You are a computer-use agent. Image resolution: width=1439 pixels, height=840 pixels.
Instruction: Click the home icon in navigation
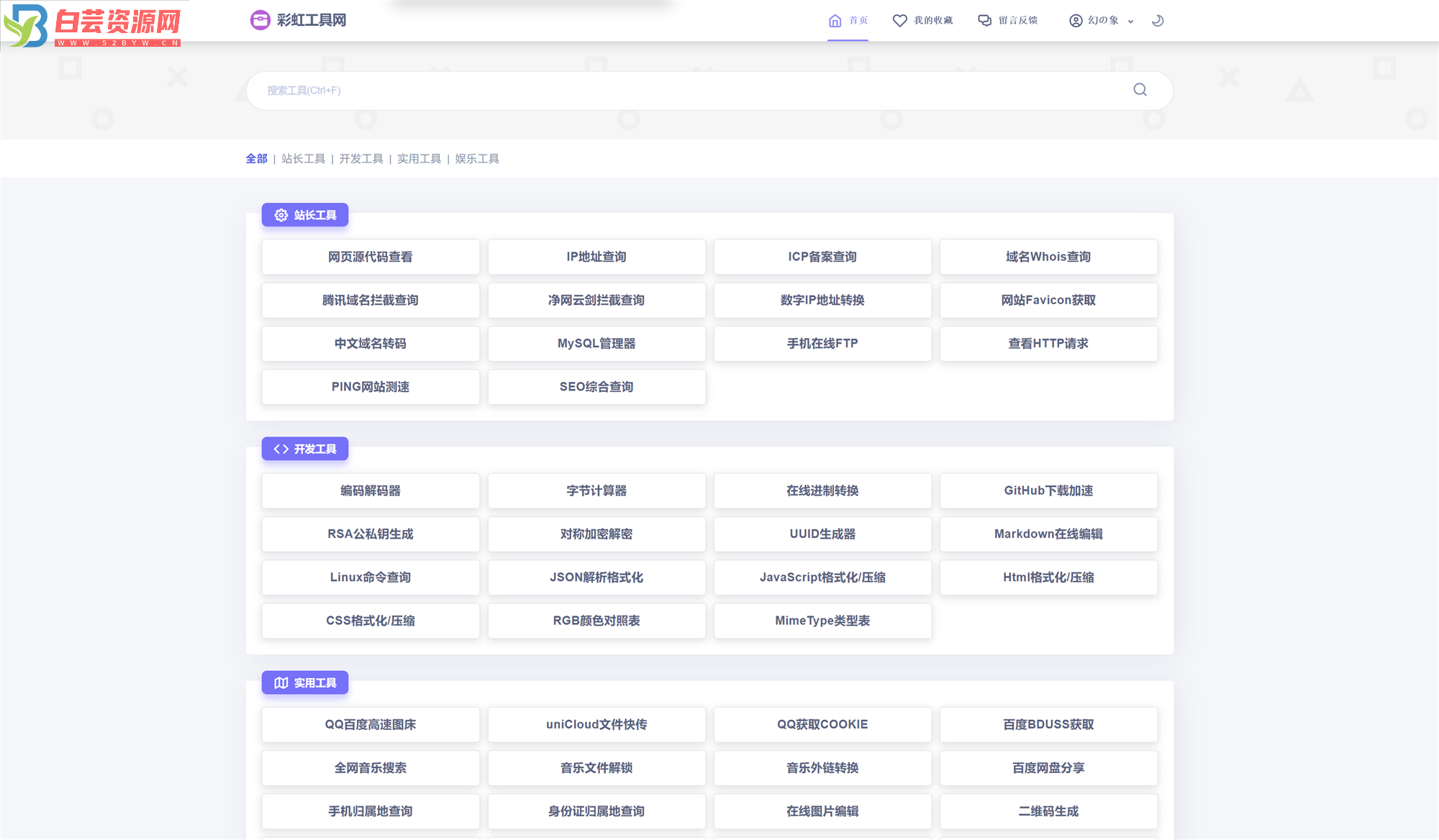pyautogui.click(x=835, y=21)
